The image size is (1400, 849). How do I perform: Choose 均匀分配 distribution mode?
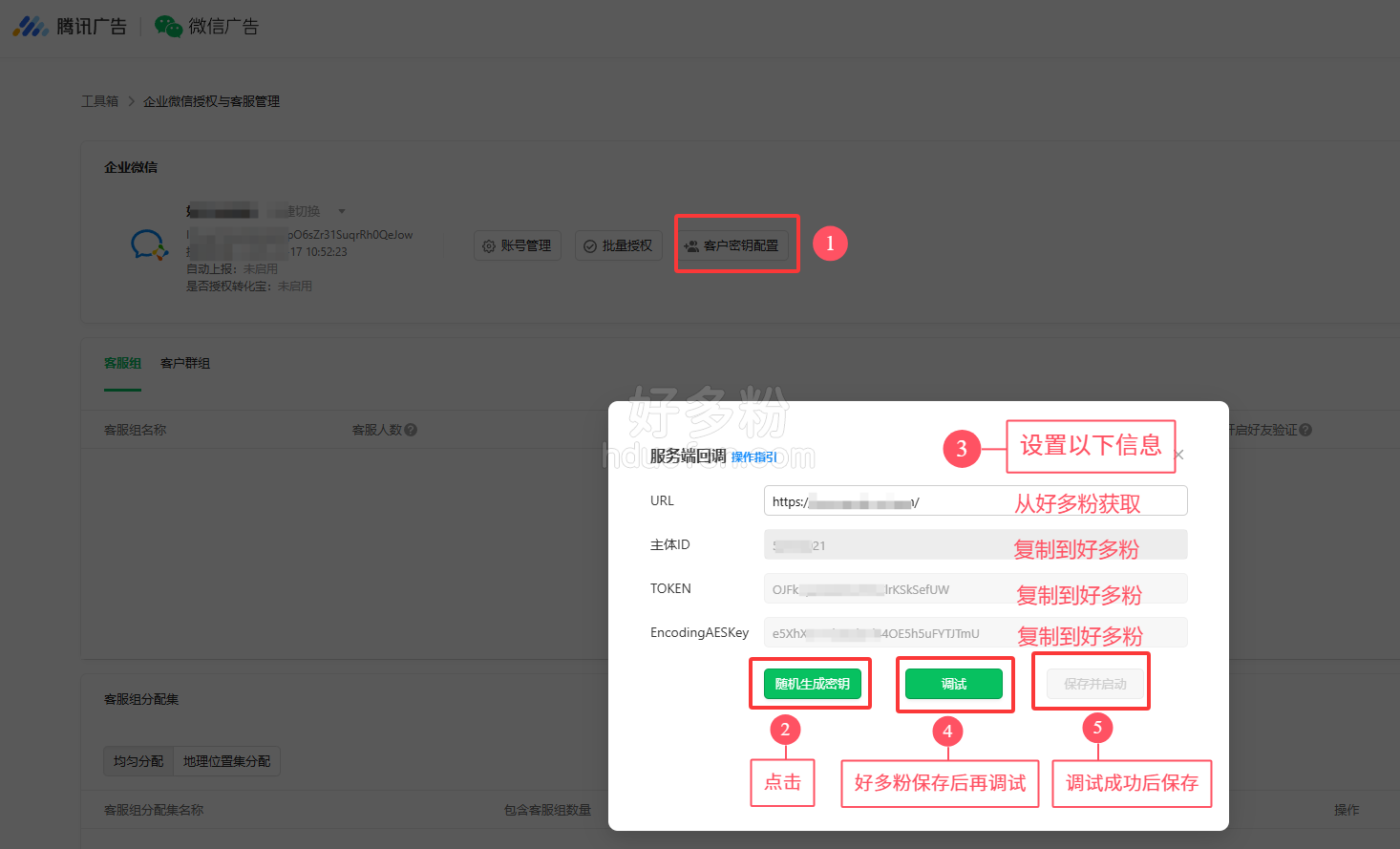[138, 761]
